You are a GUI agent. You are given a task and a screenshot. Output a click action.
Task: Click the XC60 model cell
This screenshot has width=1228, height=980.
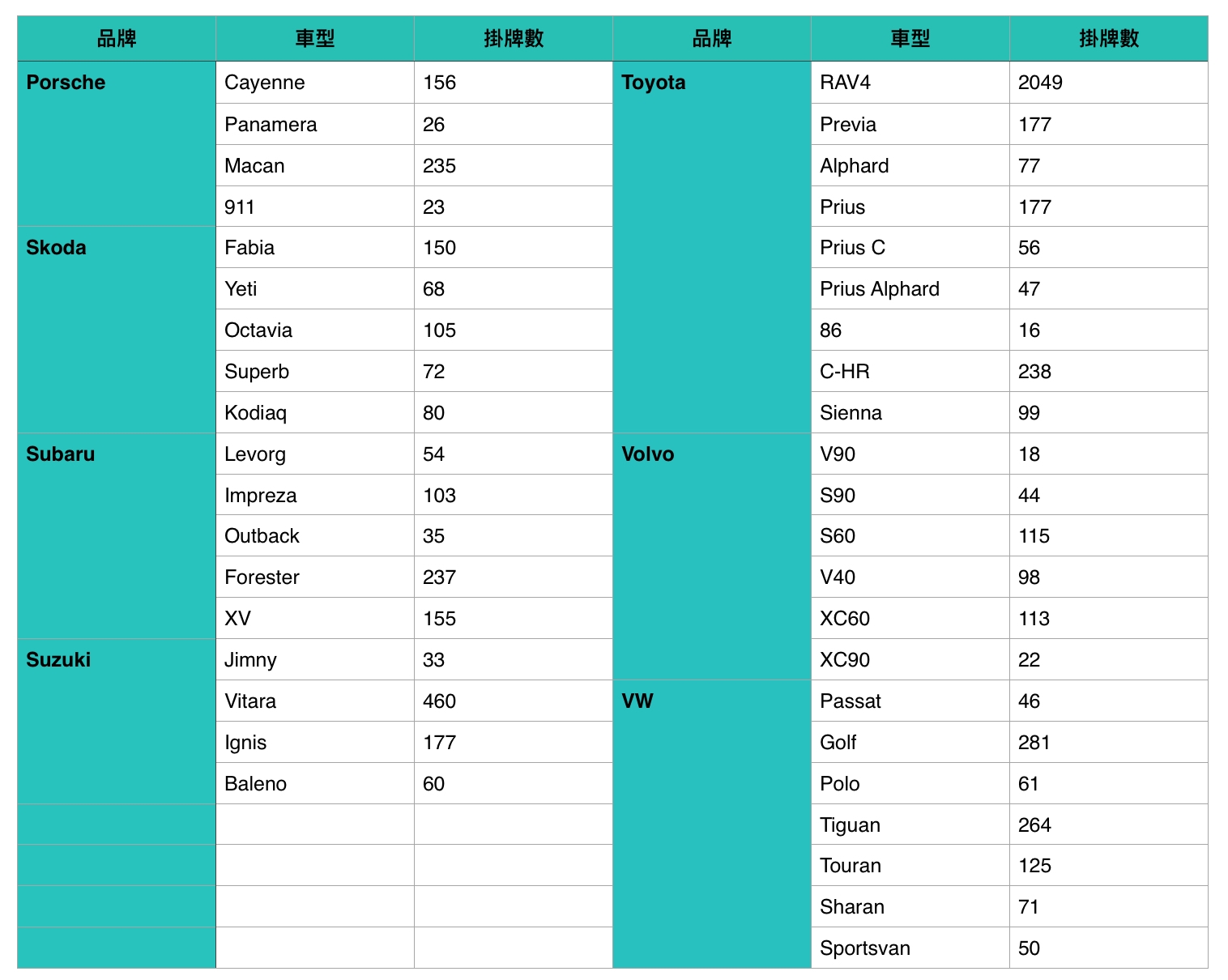(910, 619)
